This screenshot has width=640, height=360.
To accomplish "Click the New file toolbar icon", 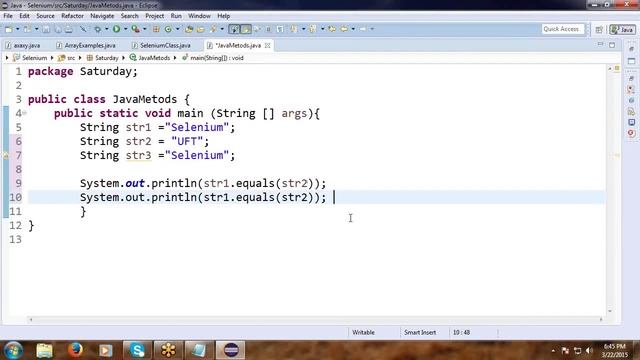I will click(x=9, y=29).
